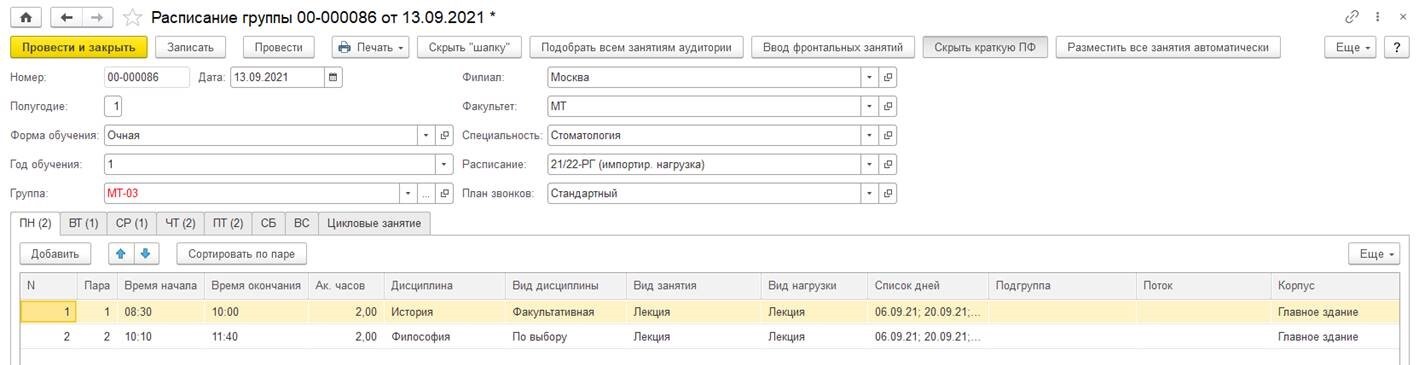Navigate back with the left arrow
Image resolution: width=1425 pixels, height=365 pixels.
tap(66, 17)
